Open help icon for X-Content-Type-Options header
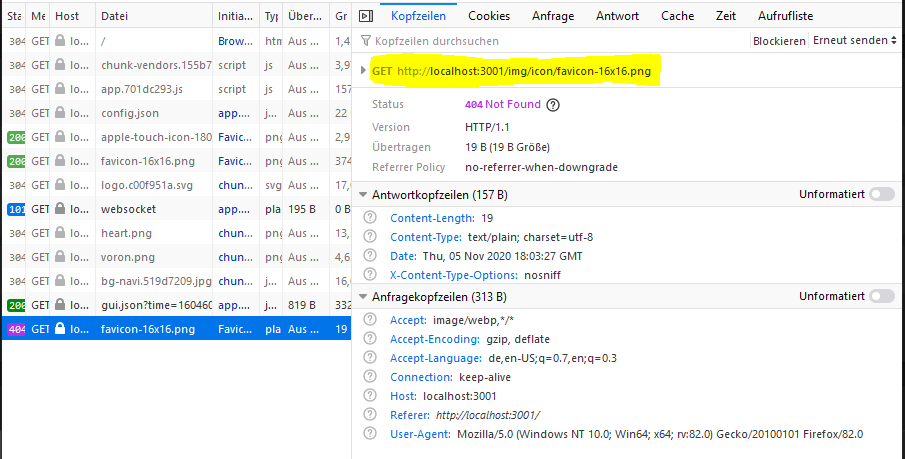 pos(370,274)
